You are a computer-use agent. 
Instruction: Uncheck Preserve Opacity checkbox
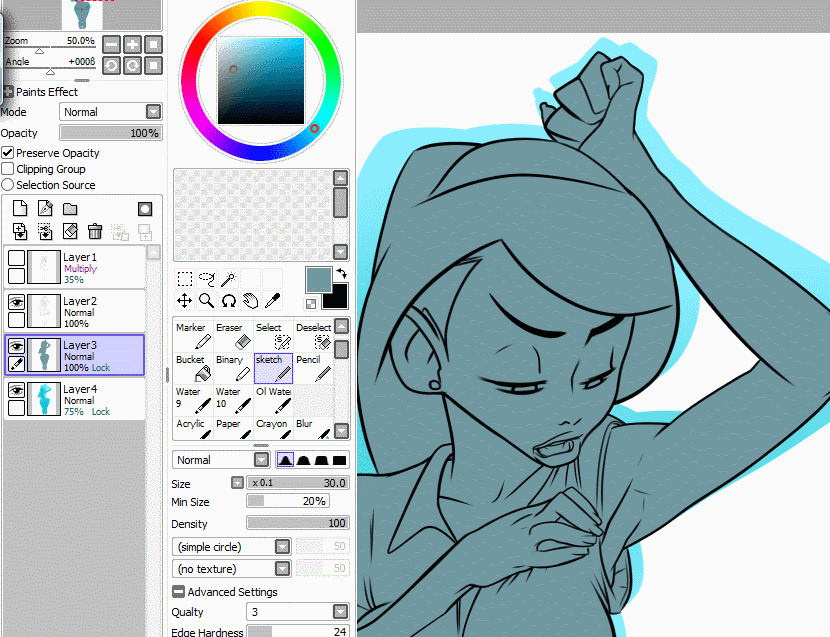point(8,153)
